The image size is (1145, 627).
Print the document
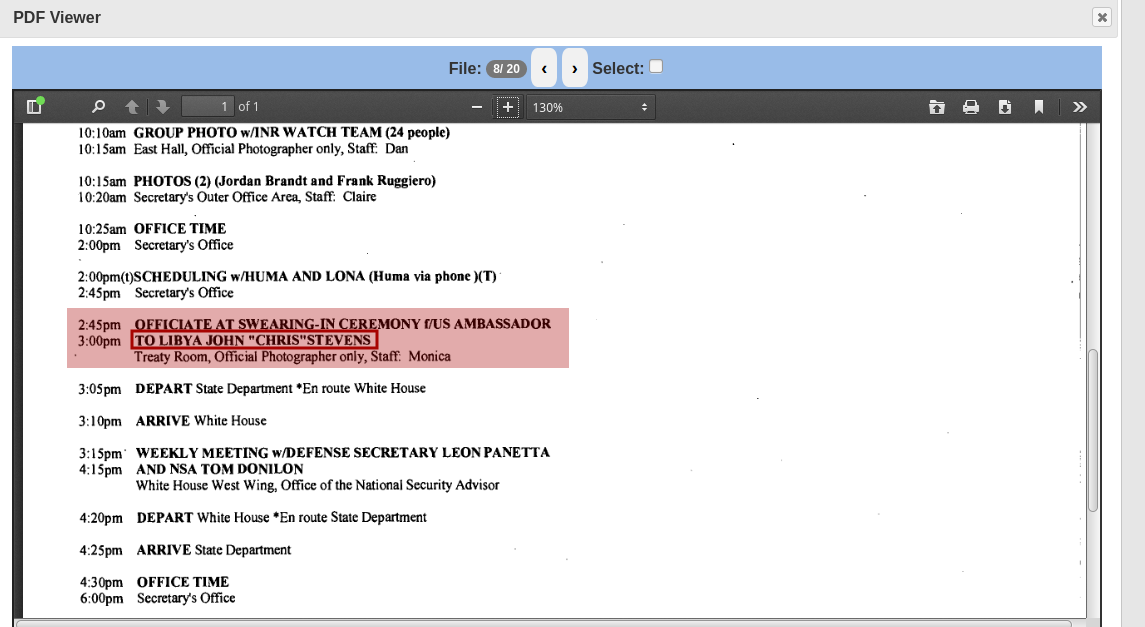(970, 107)
